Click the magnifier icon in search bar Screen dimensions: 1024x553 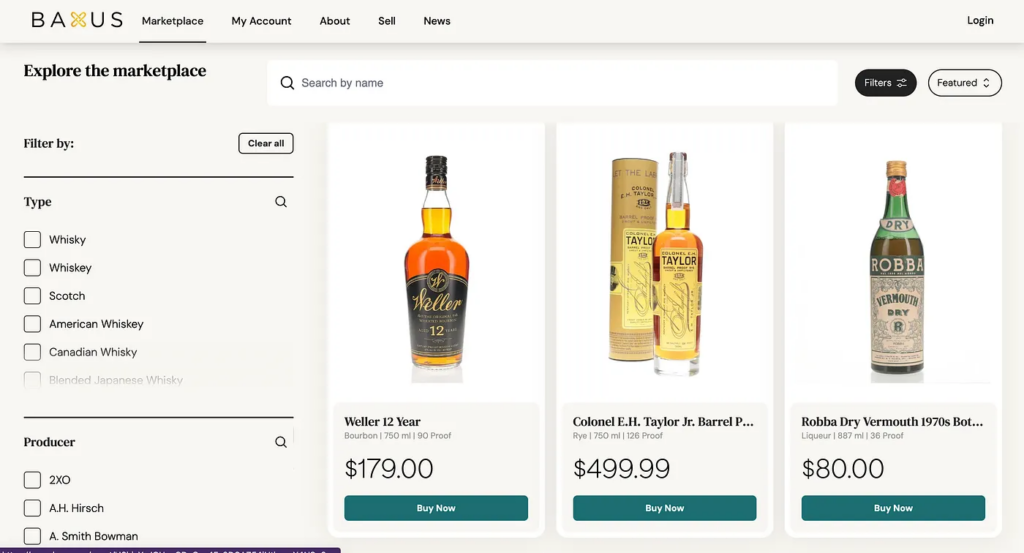pos(287,83)
